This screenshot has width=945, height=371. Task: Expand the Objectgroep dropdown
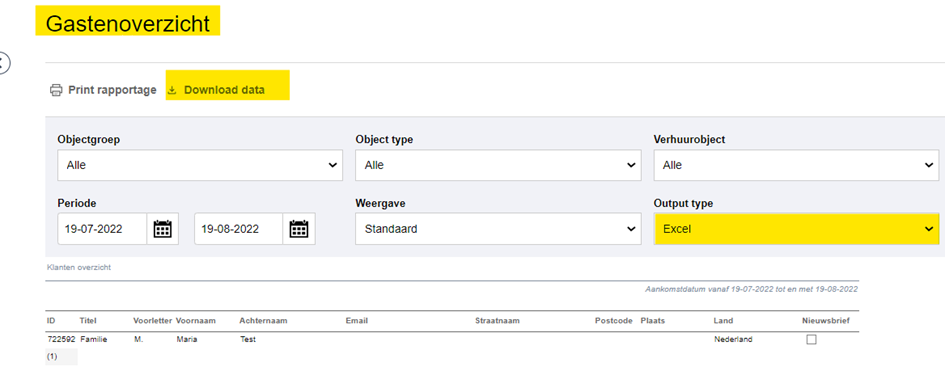(200, 165)
